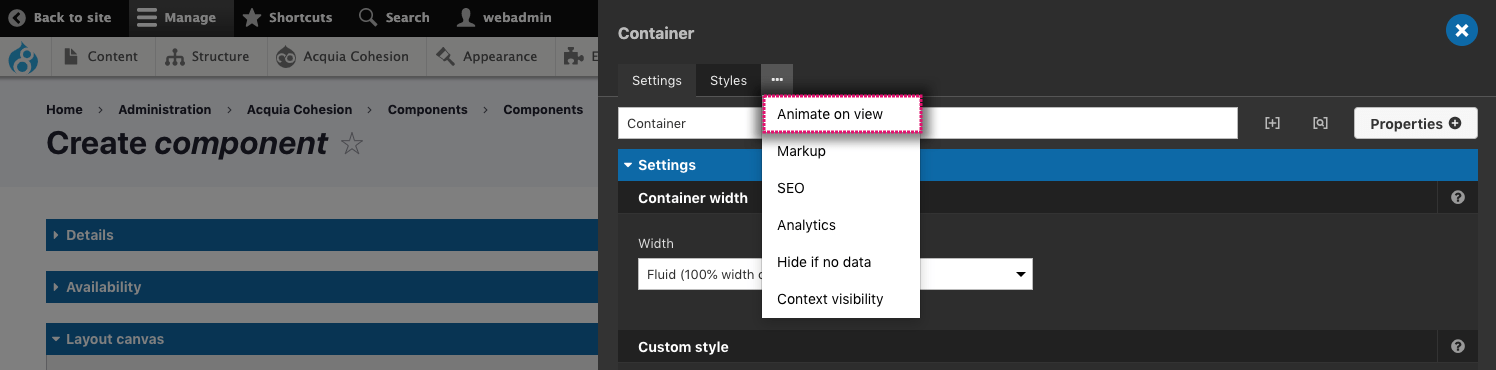The image size is (1496, 370).
Task: Click the Properties button
Action: (x=1416, y=124)
